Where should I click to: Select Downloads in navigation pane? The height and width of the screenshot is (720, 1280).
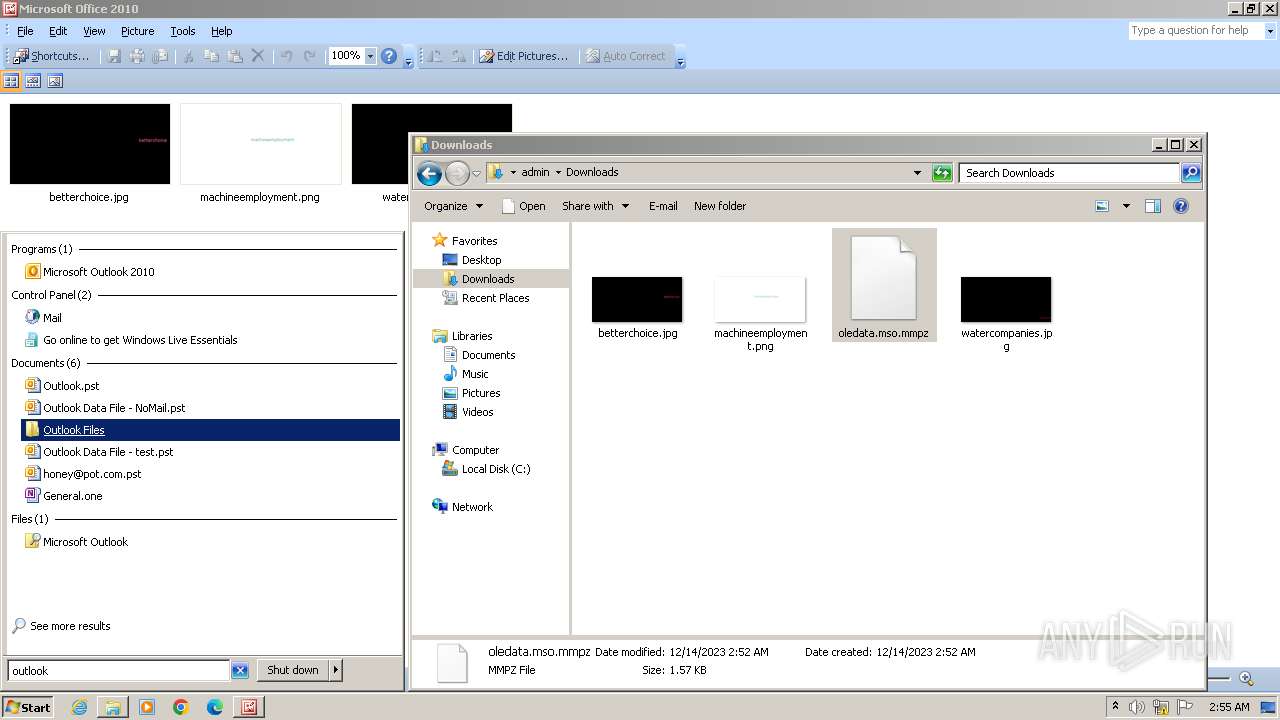pyautogui.click(x=488, y=279)
